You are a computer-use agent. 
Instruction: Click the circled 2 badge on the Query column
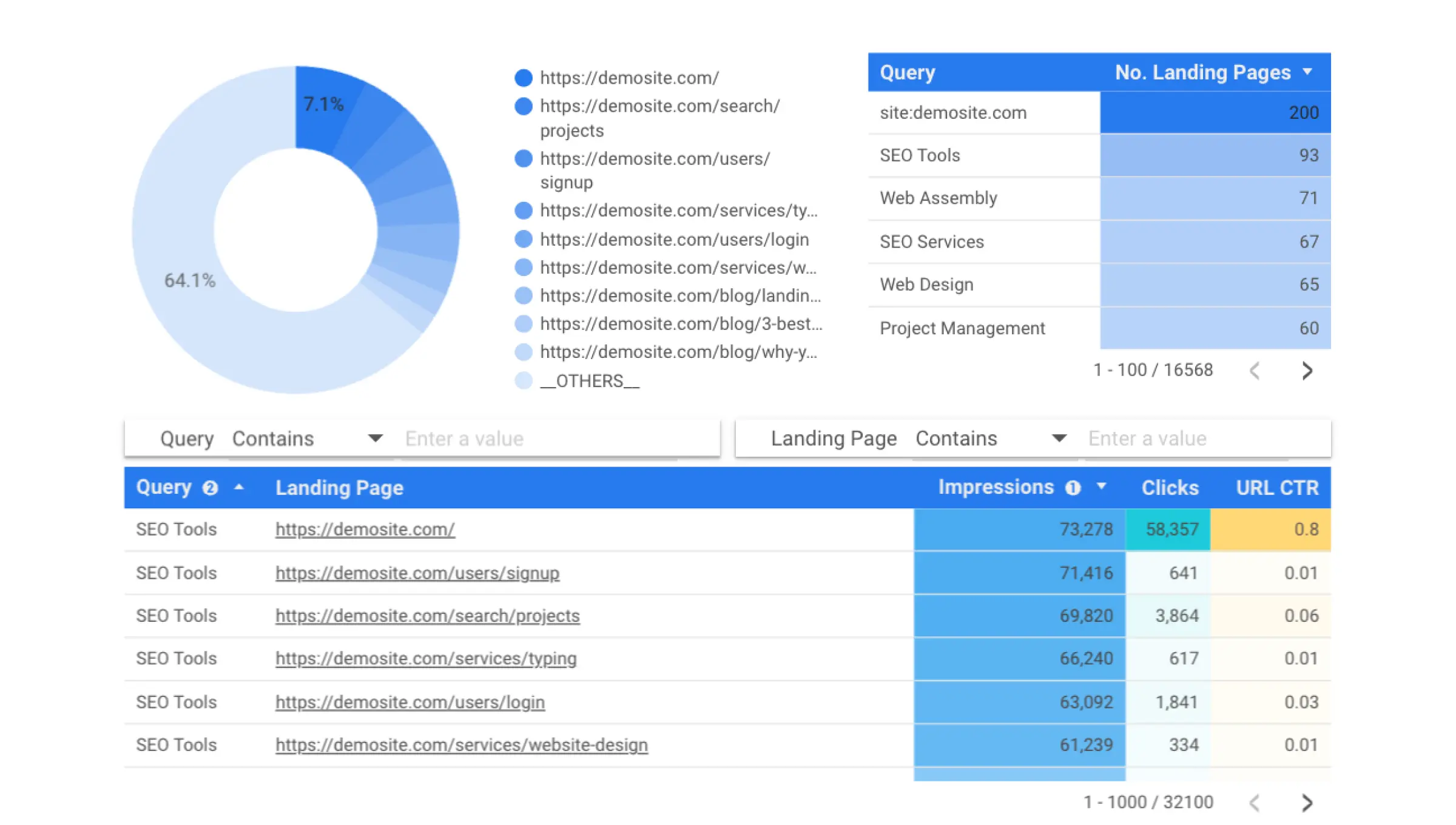click(x=210, y=487)
